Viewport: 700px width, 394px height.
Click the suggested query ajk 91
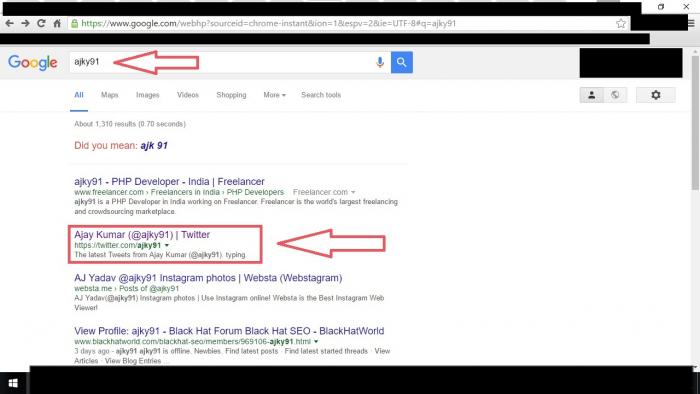tap(154, 145)
